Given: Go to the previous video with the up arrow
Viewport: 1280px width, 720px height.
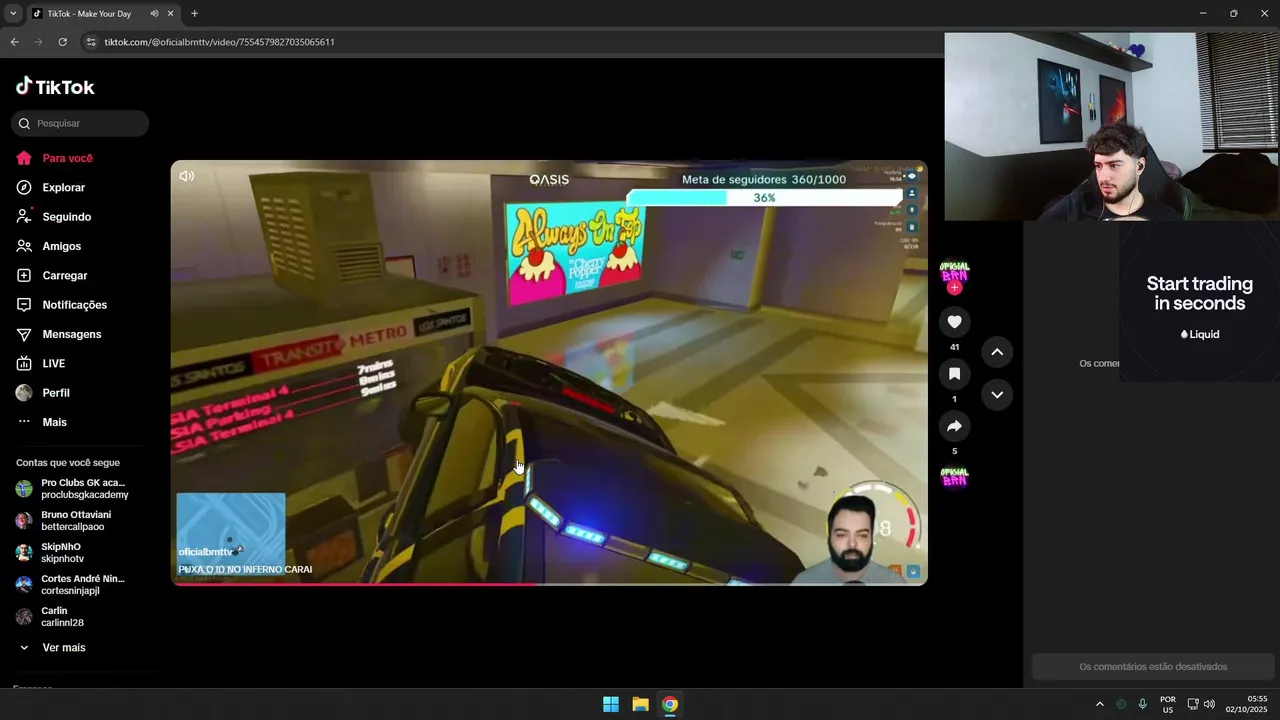Looking at the screenshot, I should pyautogui.click(x=997, y=352).
